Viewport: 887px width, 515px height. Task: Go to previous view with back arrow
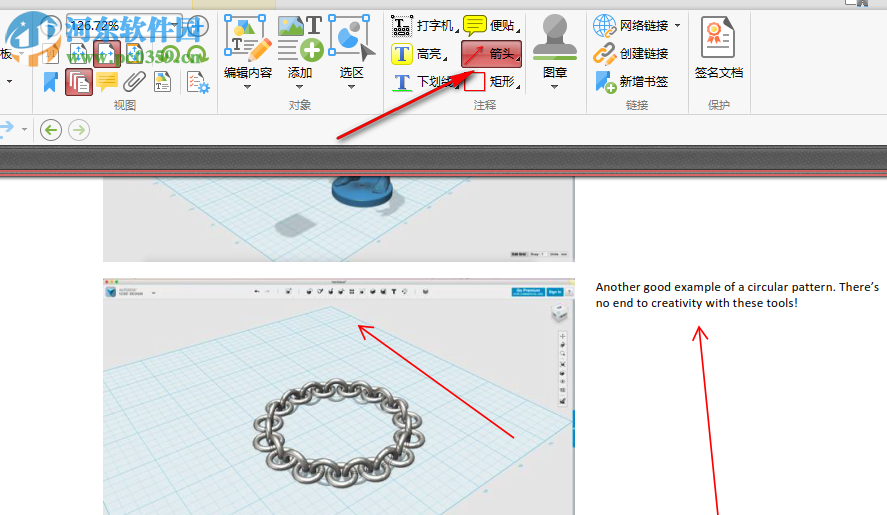click(x=51, y=130)
